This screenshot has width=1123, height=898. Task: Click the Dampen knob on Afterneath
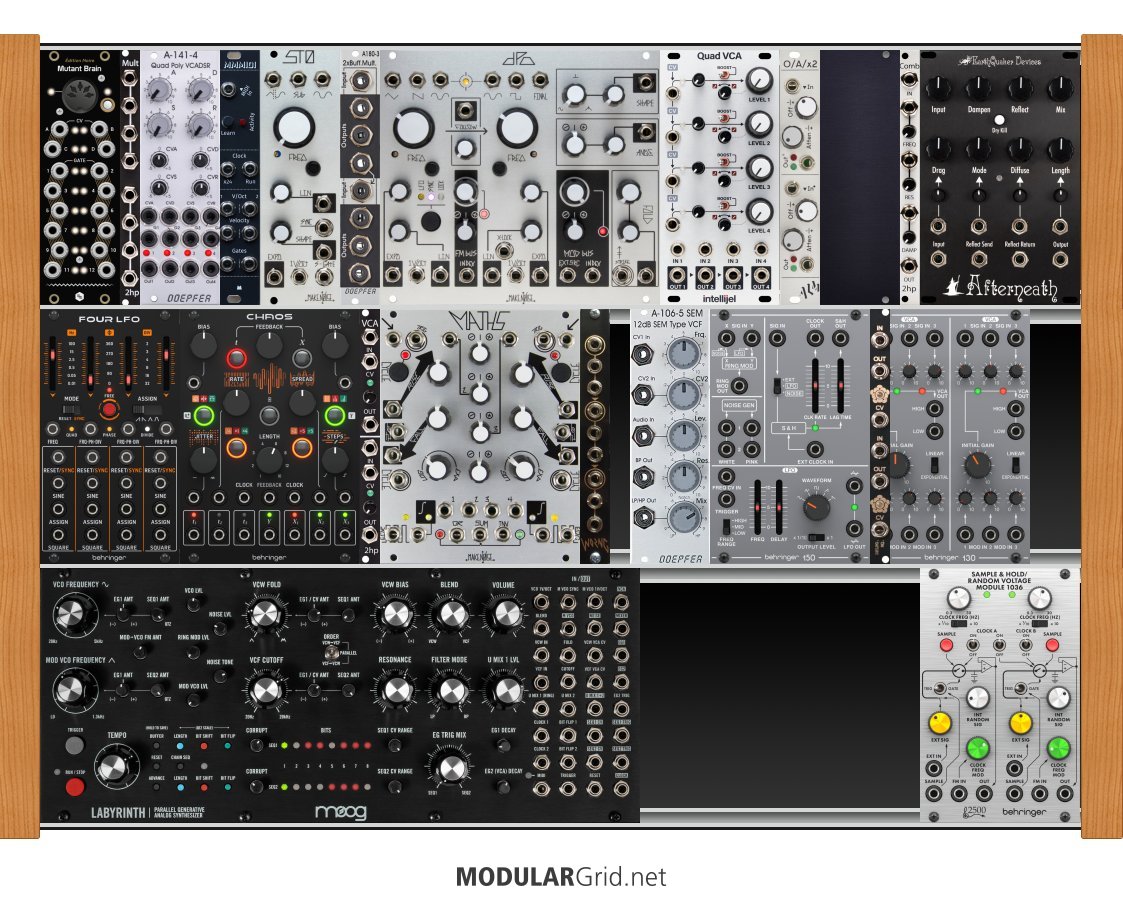point(979,89)
